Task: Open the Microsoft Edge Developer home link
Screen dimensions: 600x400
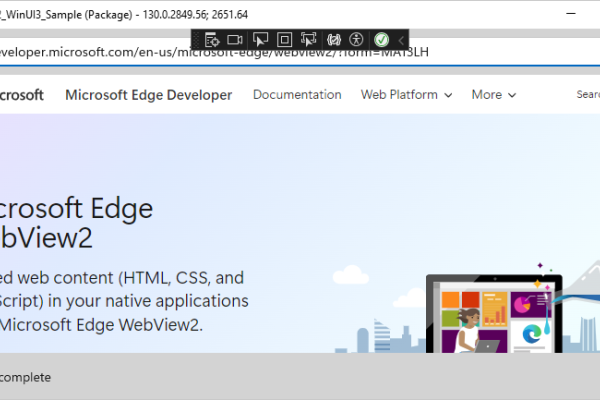Action: 148,95
